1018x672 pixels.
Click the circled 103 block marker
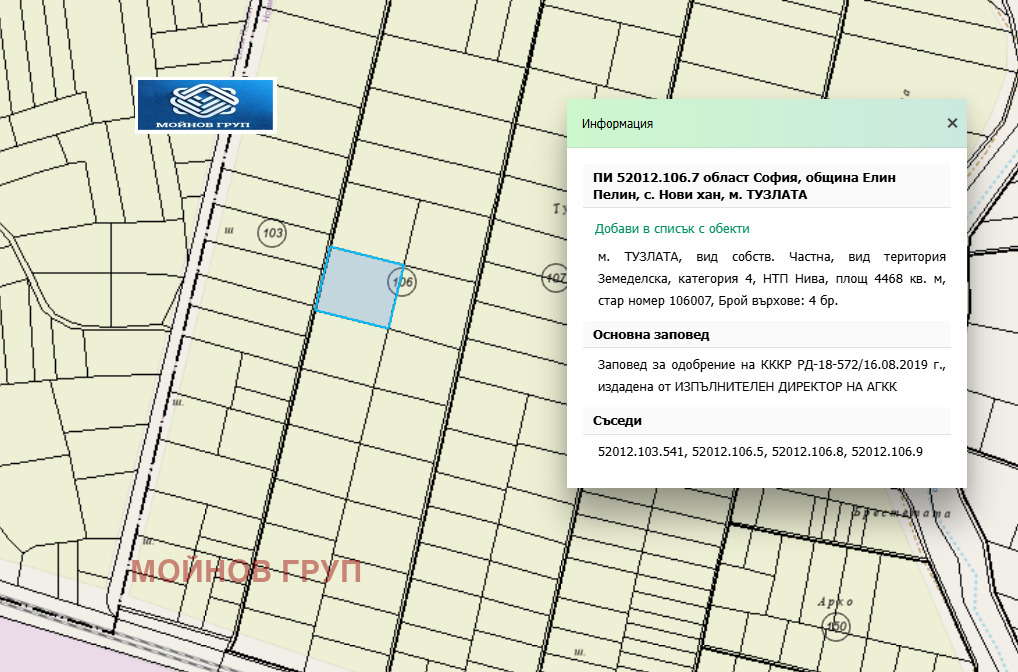(x=271, y=233)
